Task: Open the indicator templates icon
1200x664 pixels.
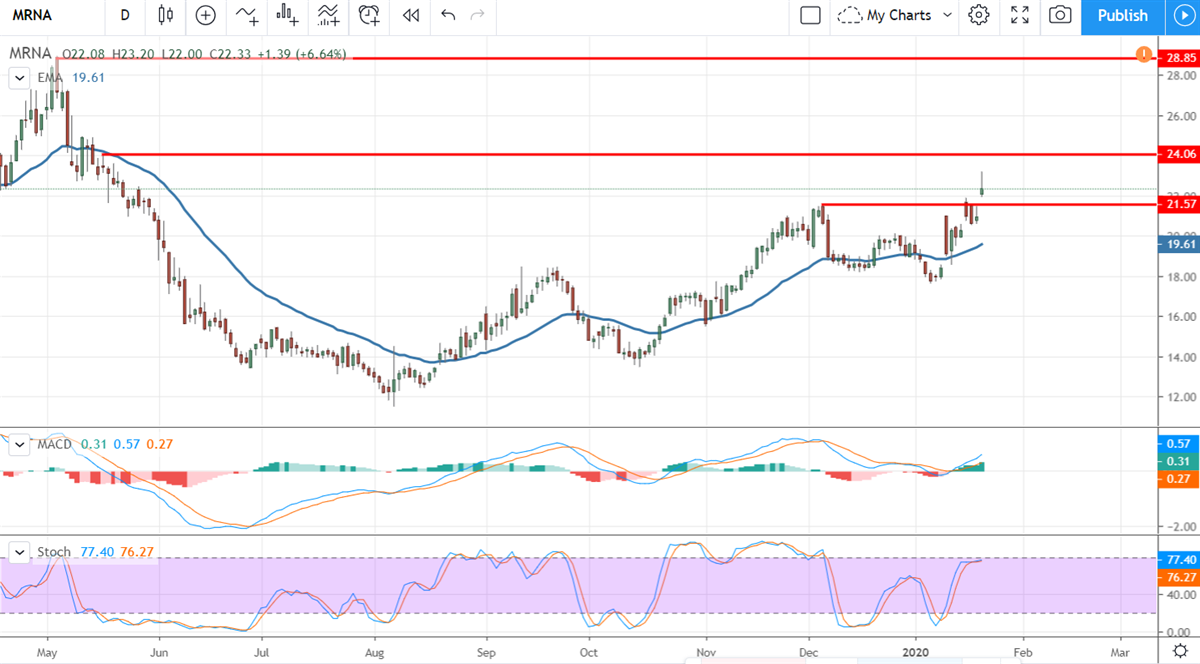Action: (x=328, y=15)
